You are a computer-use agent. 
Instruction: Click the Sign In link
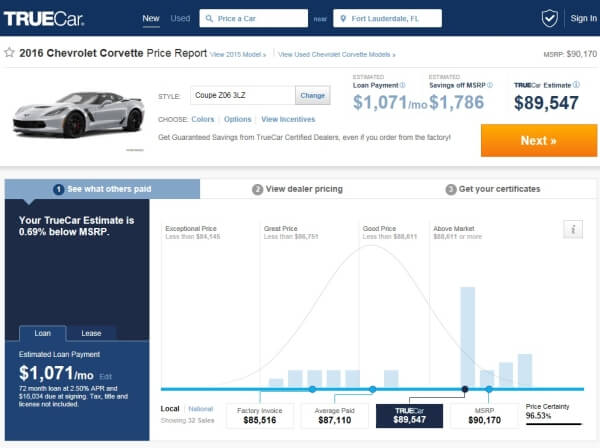coord(583,18)
